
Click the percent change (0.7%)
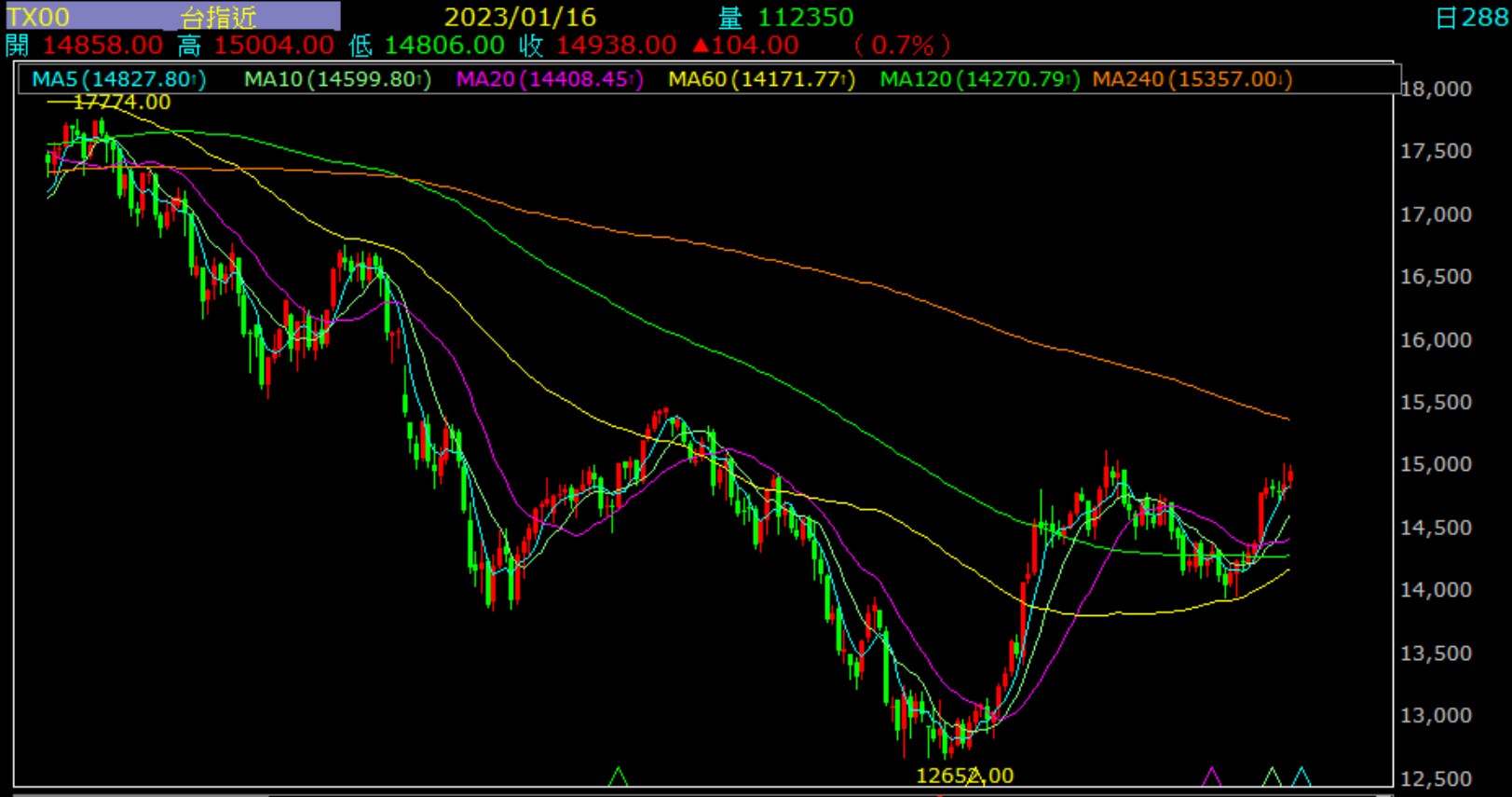pyautogui.click(x=903, y=45)
